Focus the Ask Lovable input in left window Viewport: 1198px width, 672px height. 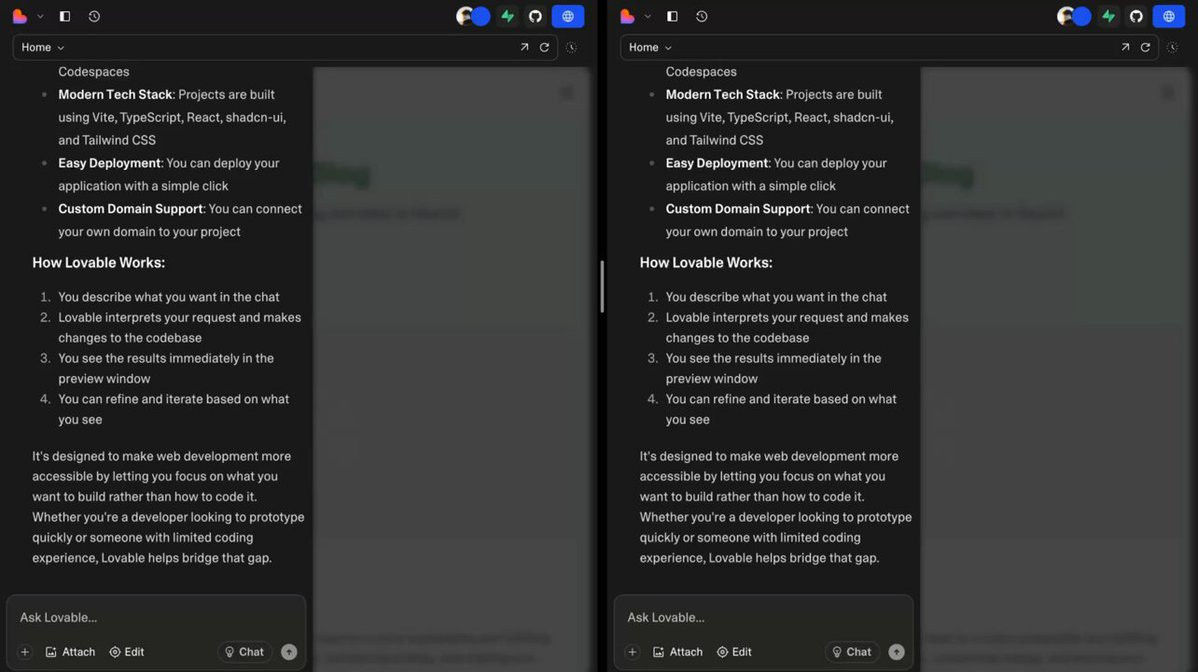point(156,617)
